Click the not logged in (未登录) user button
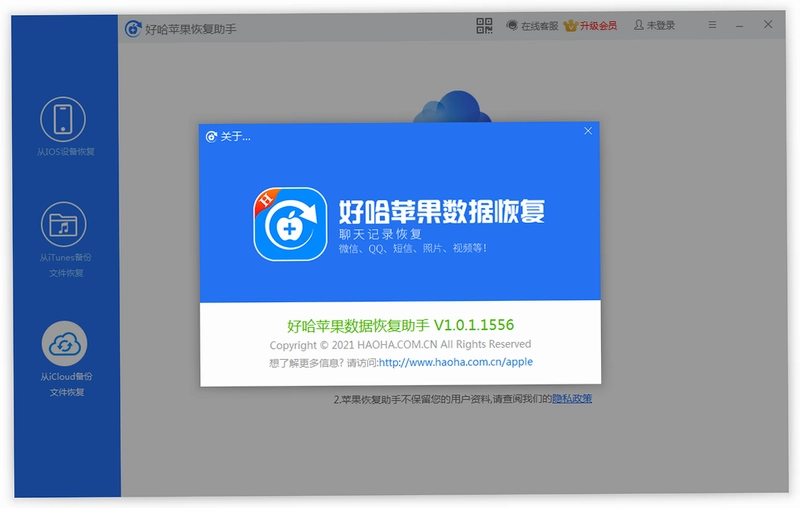Image resolution: width=800 pixels, height=508 pixels. (654, 25)
